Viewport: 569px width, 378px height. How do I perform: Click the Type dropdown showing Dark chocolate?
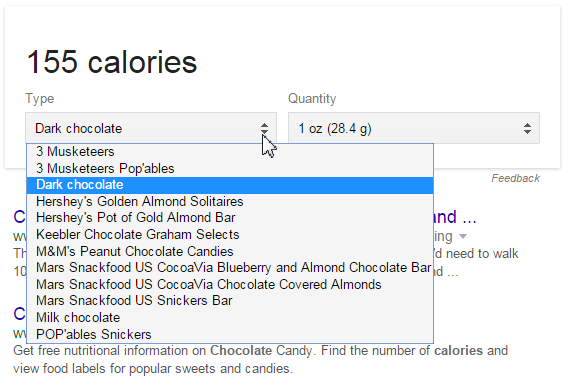pos(151,128)
